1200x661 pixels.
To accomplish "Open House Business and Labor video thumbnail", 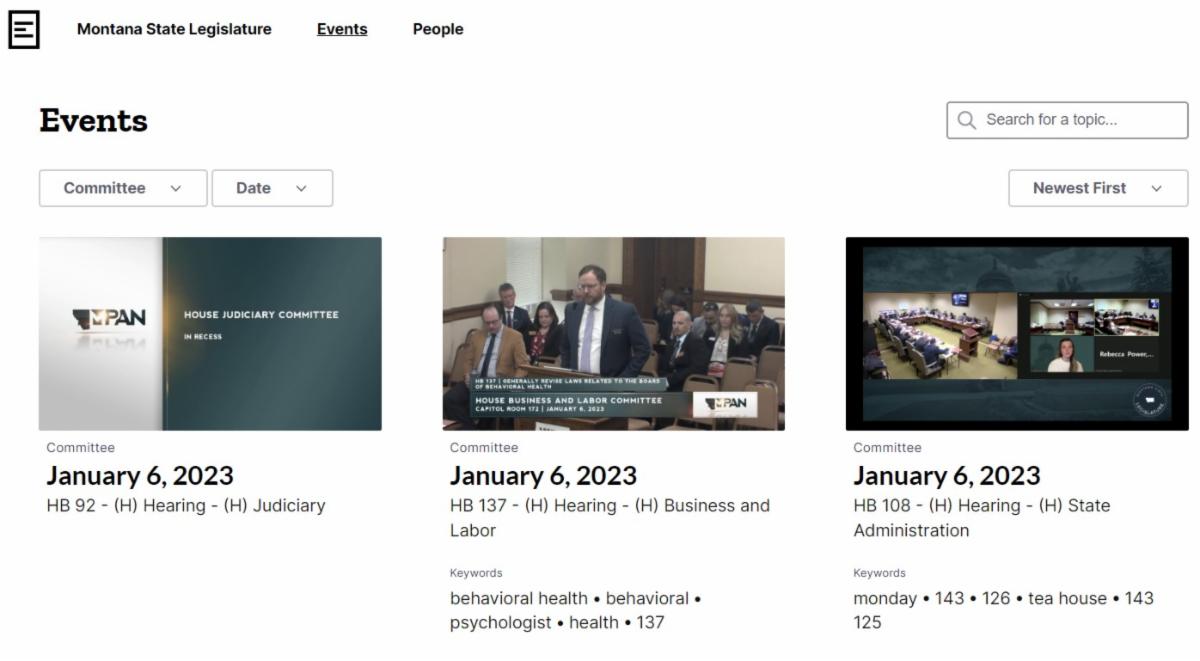I will [614, 334].
